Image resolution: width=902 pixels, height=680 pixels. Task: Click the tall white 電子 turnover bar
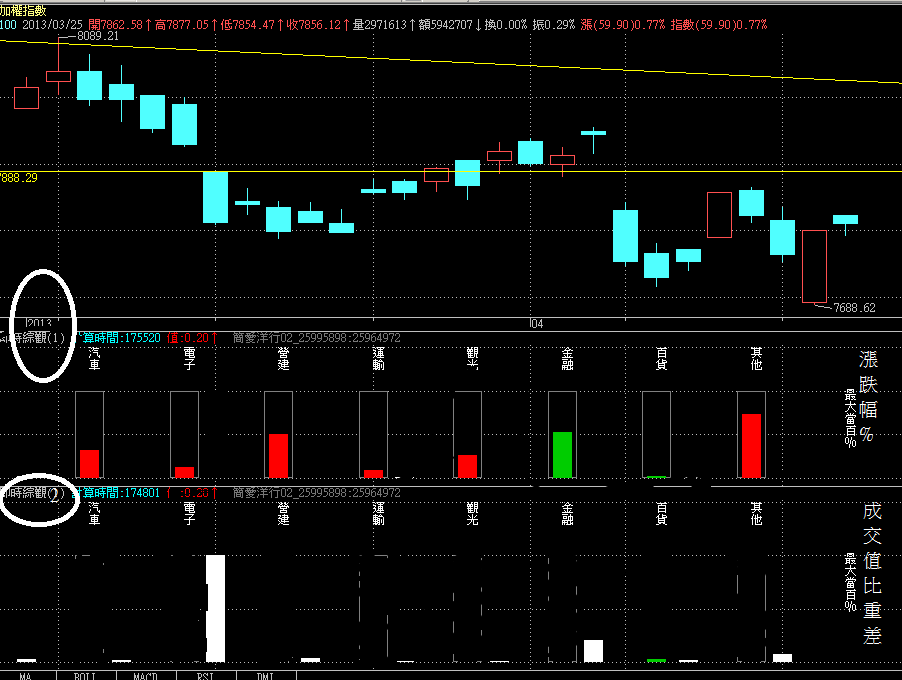coord(215,608)
